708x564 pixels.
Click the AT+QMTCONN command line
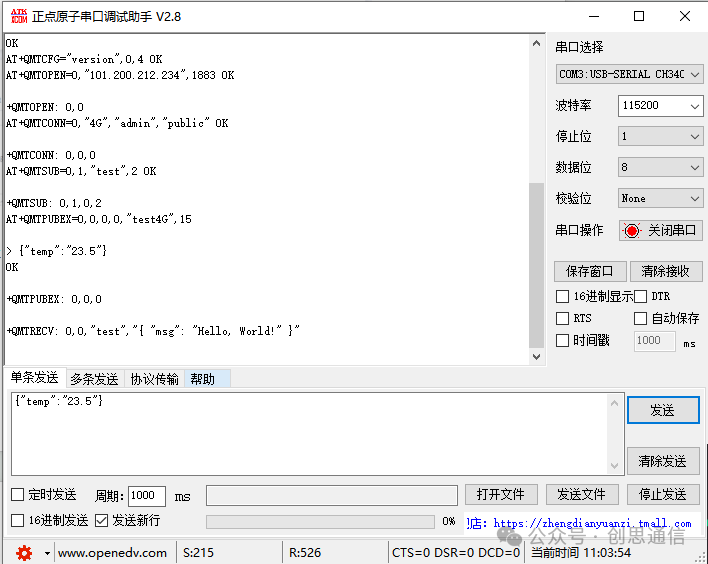(x=117, y=123)
